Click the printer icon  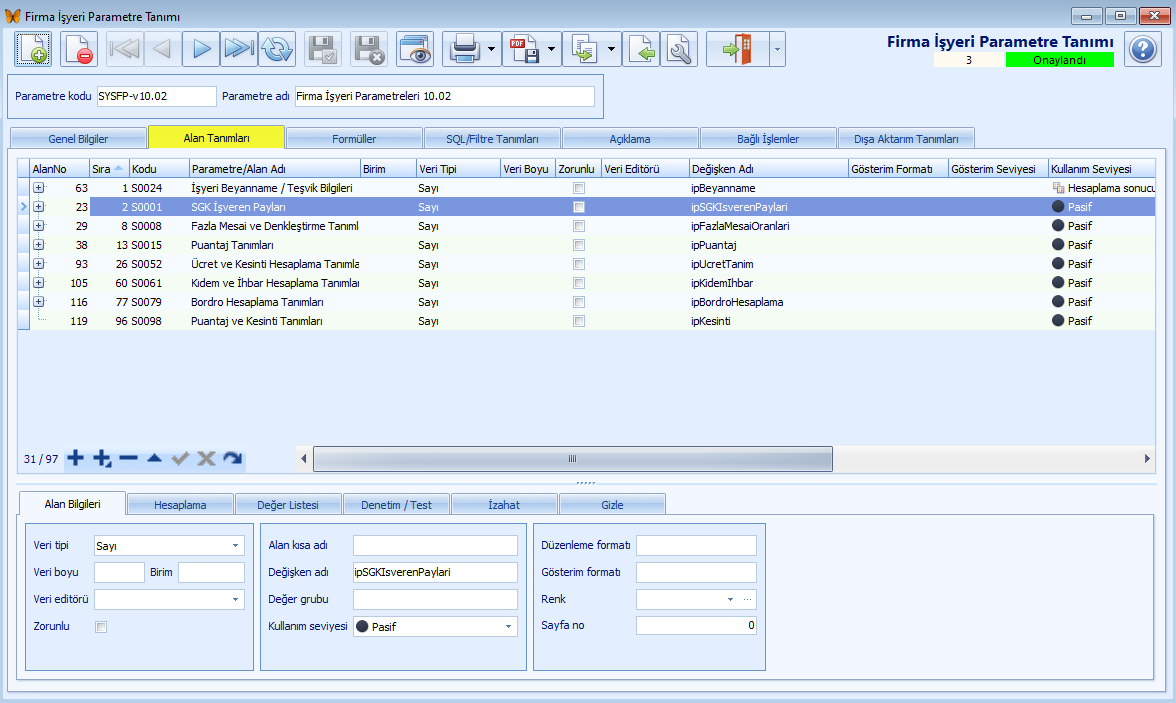[465, 49]
